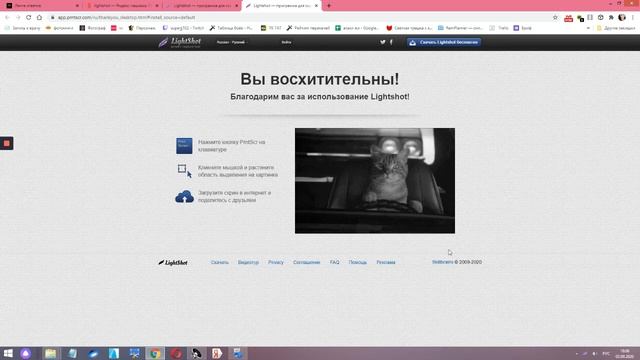
Task: Expand the hidden bookmarks overflow arrow
Action: 588,28
